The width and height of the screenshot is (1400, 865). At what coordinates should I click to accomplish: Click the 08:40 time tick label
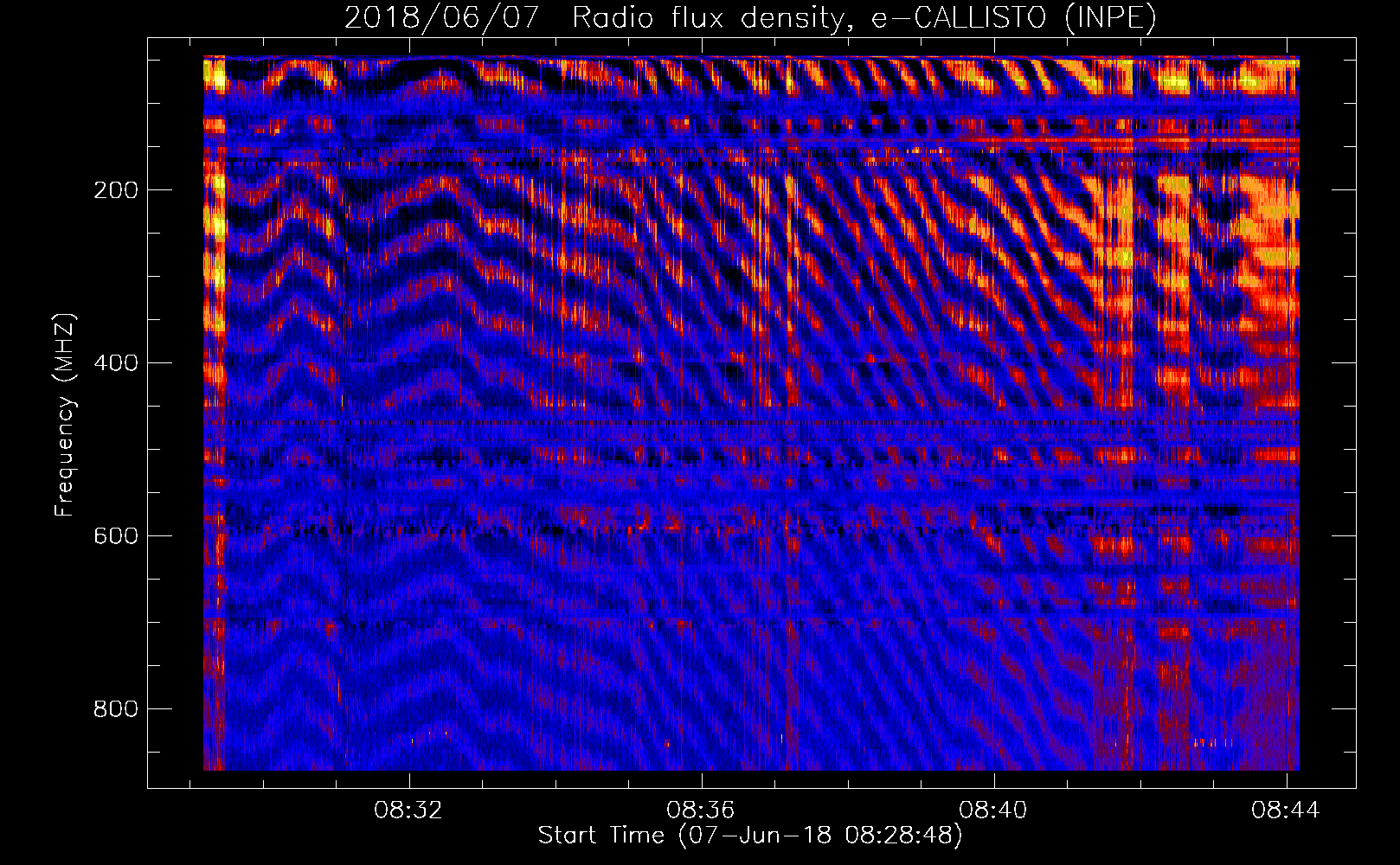pos(993,811)
